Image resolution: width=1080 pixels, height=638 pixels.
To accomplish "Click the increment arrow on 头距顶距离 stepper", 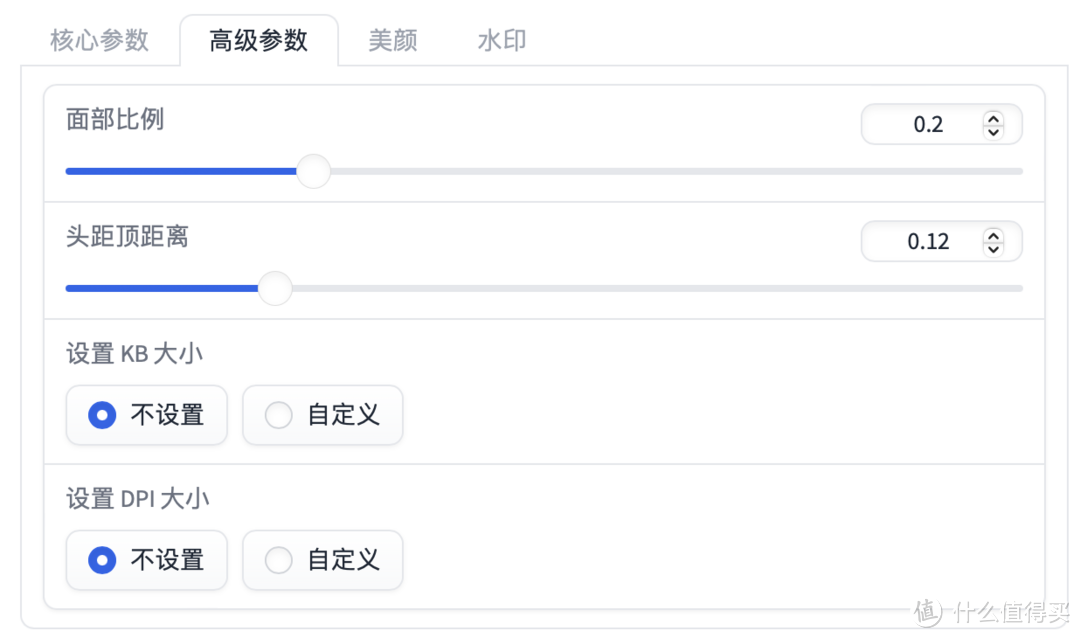I will tap(992, 235).
